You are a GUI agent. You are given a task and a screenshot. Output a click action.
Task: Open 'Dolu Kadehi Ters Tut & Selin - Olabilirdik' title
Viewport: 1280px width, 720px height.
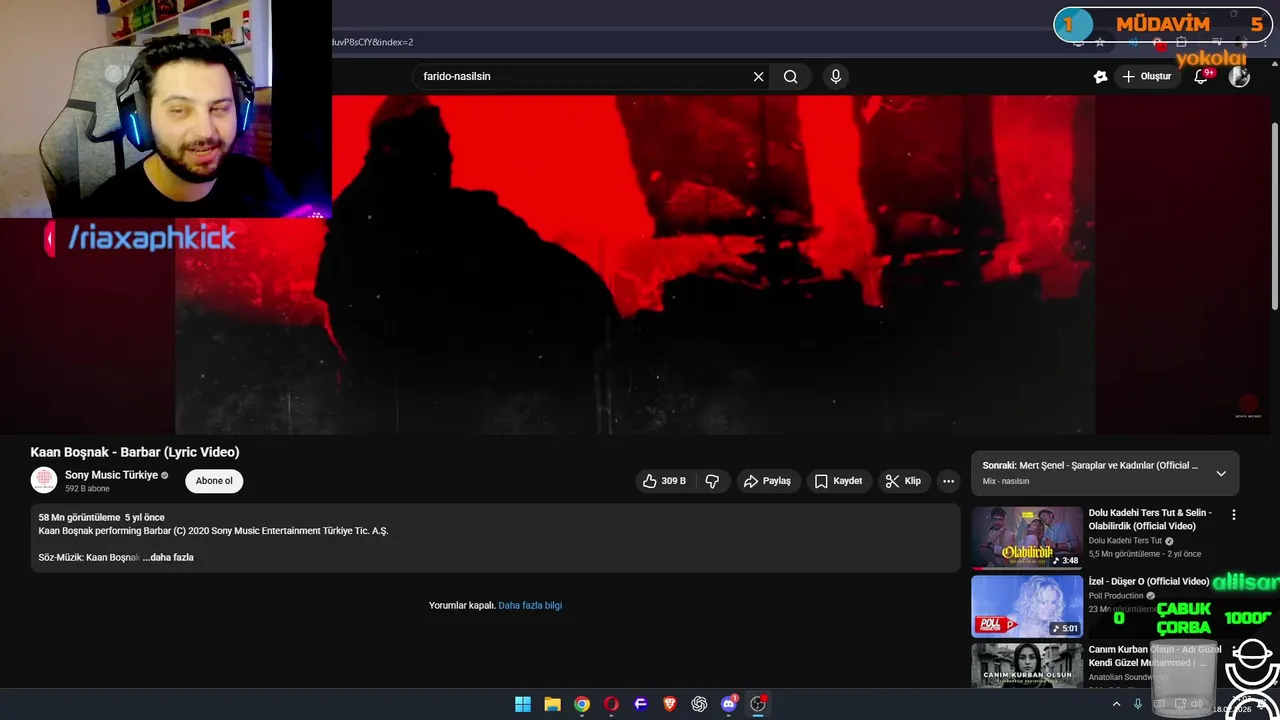[x=1150, y=519]
